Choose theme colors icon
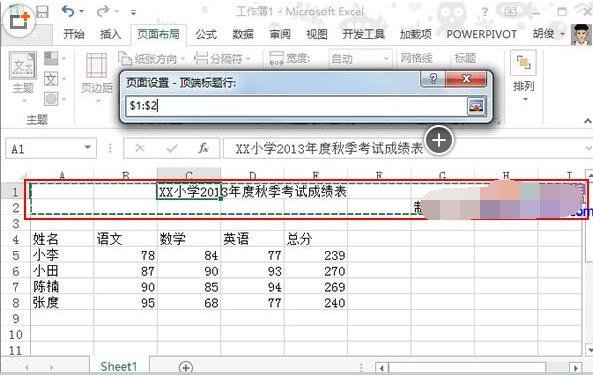Viewport: 593px width, 375px height. tap(54, 59)
